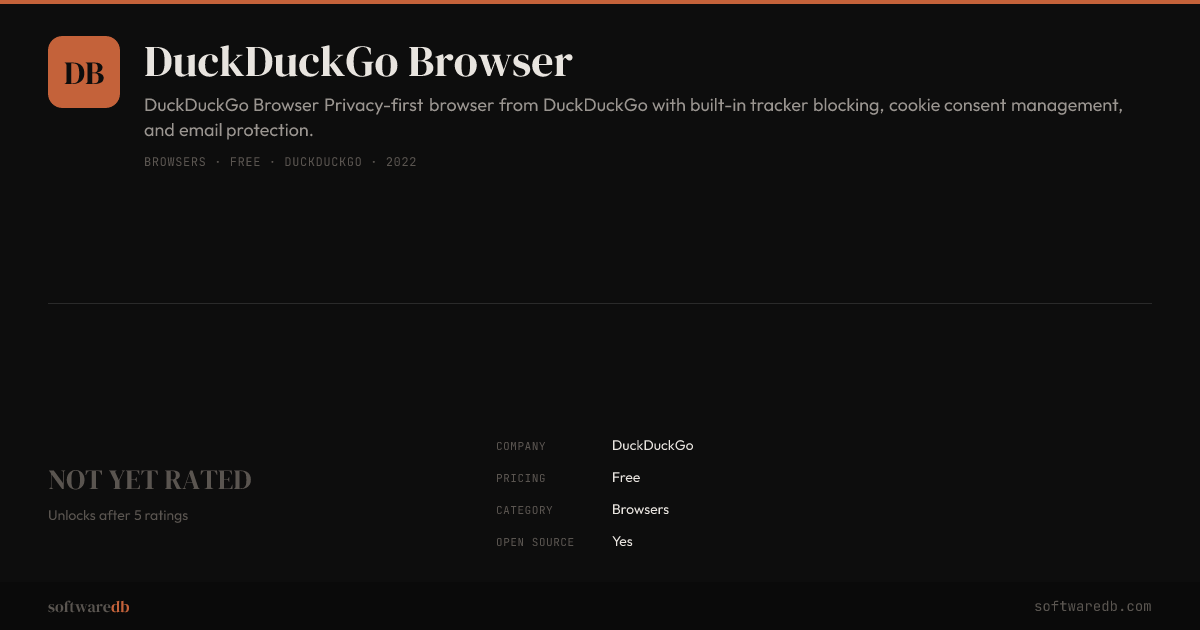Click the COMPANY label
The height and width of the screenshot is (630, 1200).
click(521, 446)
